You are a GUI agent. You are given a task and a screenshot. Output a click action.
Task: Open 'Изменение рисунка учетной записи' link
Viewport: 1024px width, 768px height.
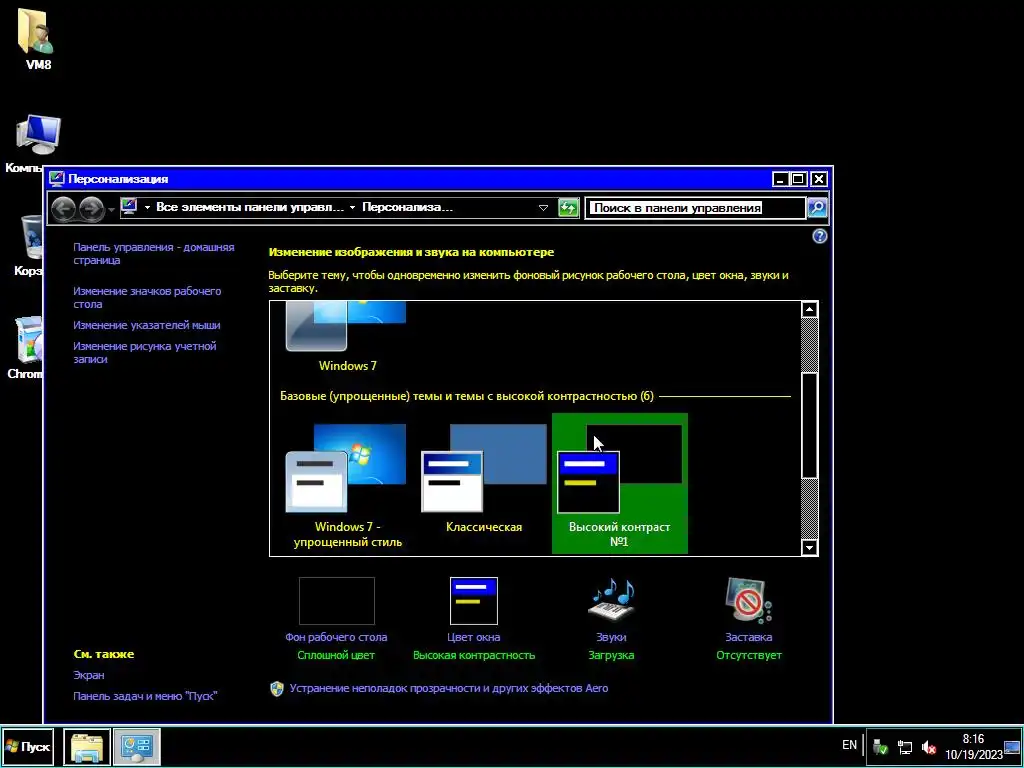point(144,353)
